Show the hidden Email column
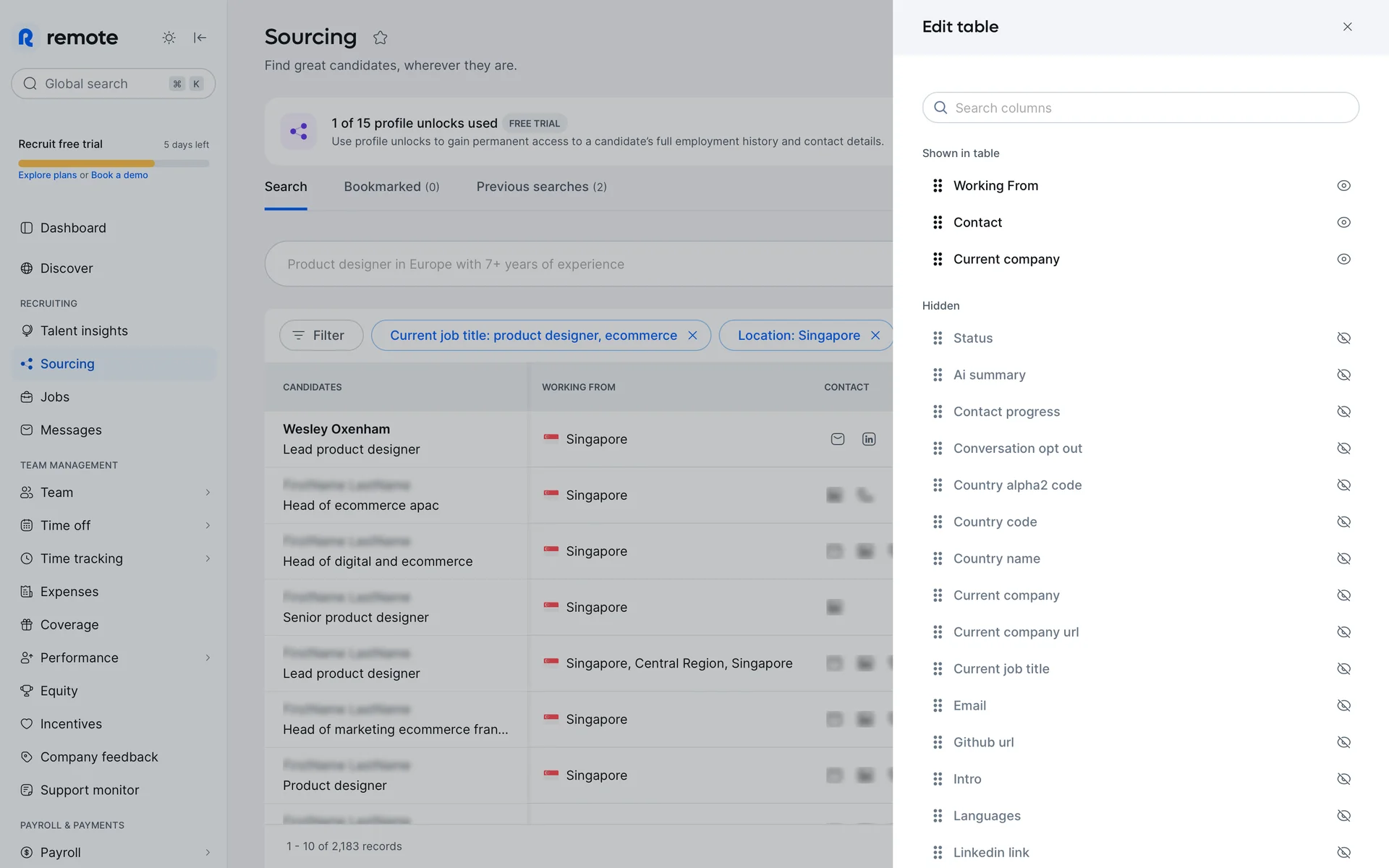 [x=1343, y=705]
